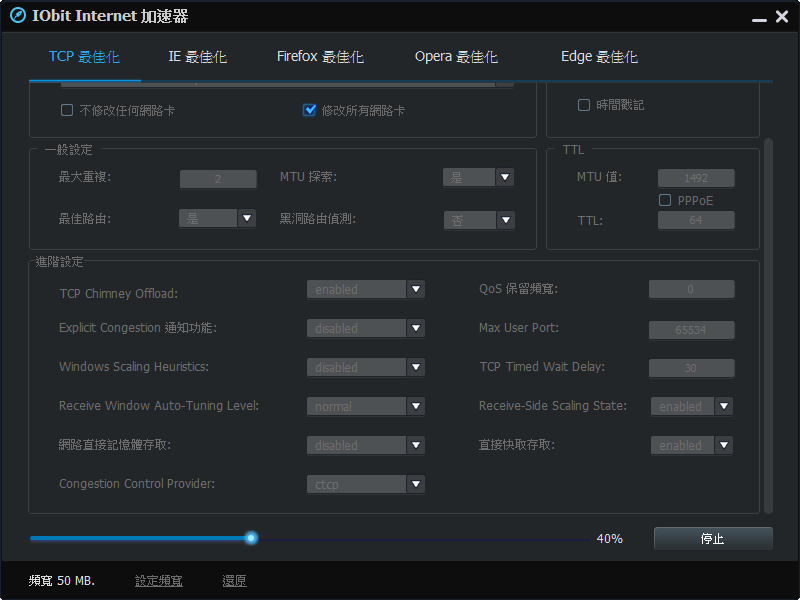Minimize the IObit Internet window

coord(758,17)
